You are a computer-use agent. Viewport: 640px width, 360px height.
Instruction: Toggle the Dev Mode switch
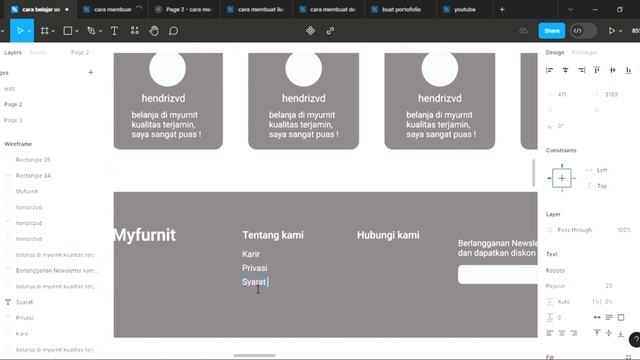[x=583, y=31]
